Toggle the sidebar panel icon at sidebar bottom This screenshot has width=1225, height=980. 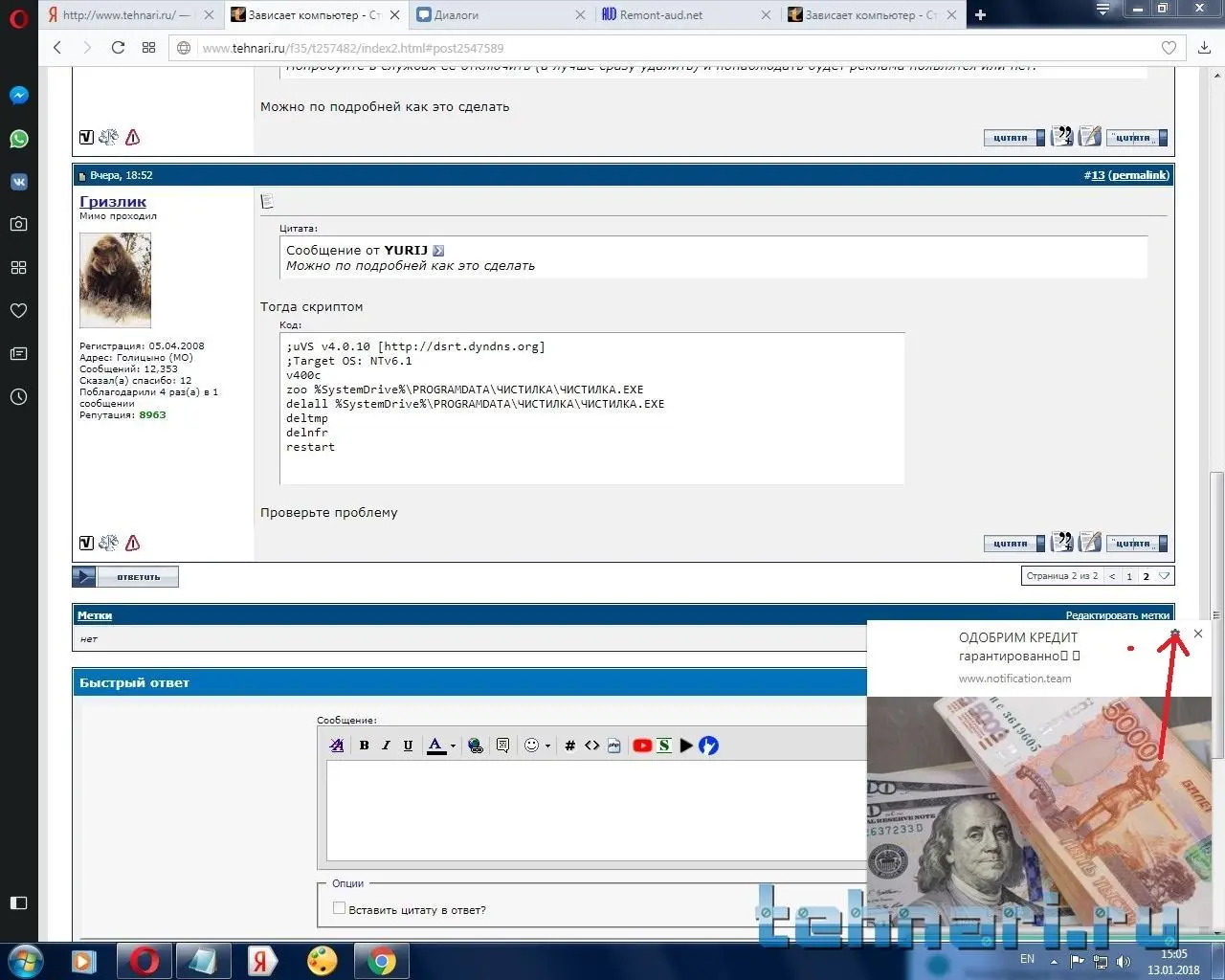click(x=19, y=902)
